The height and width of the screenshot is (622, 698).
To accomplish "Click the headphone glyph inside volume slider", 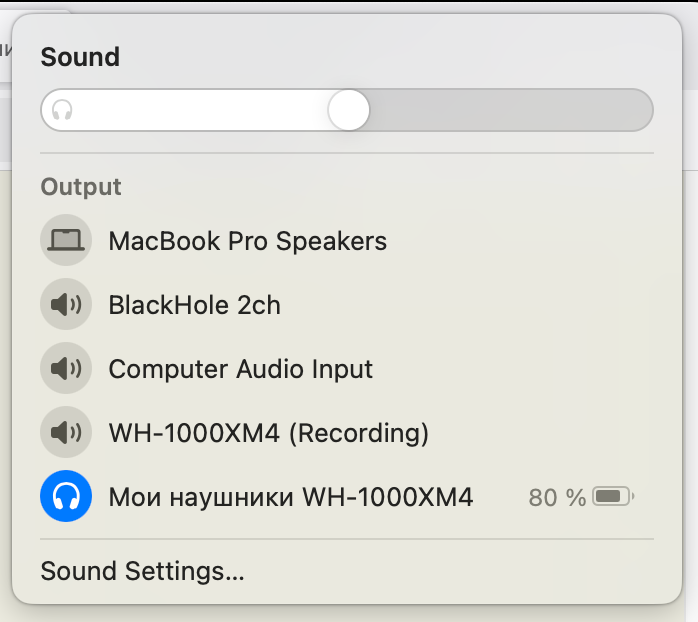I will (x=63, y=110).
